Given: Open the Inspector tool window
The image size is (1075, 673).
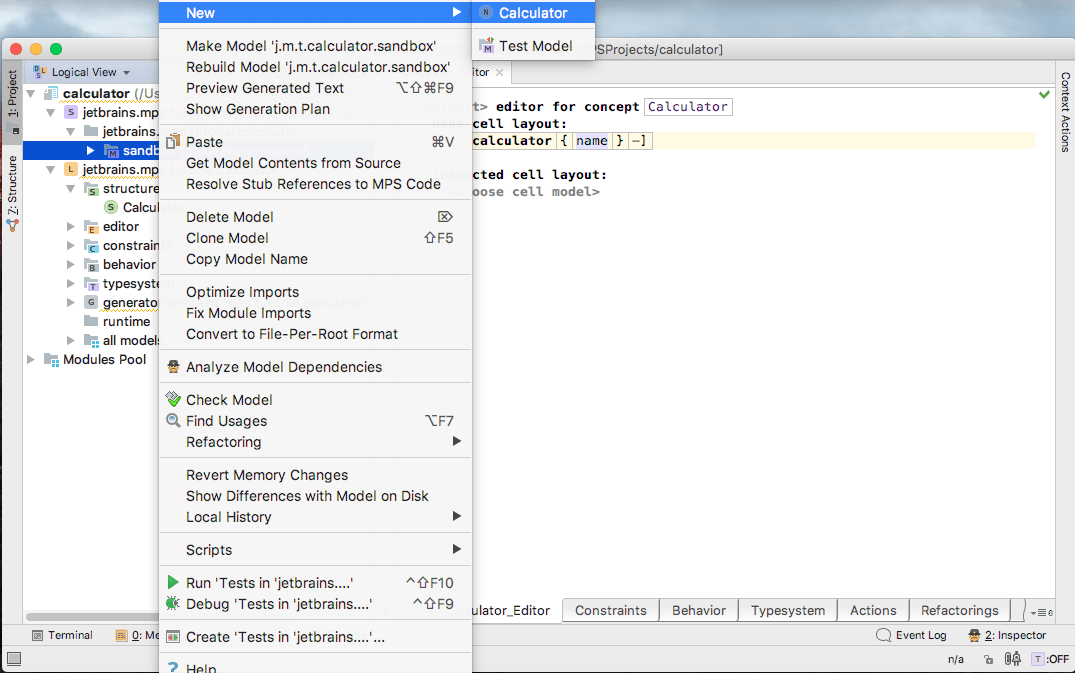Looking at the screenshot, I should (x=1006, y=635).
